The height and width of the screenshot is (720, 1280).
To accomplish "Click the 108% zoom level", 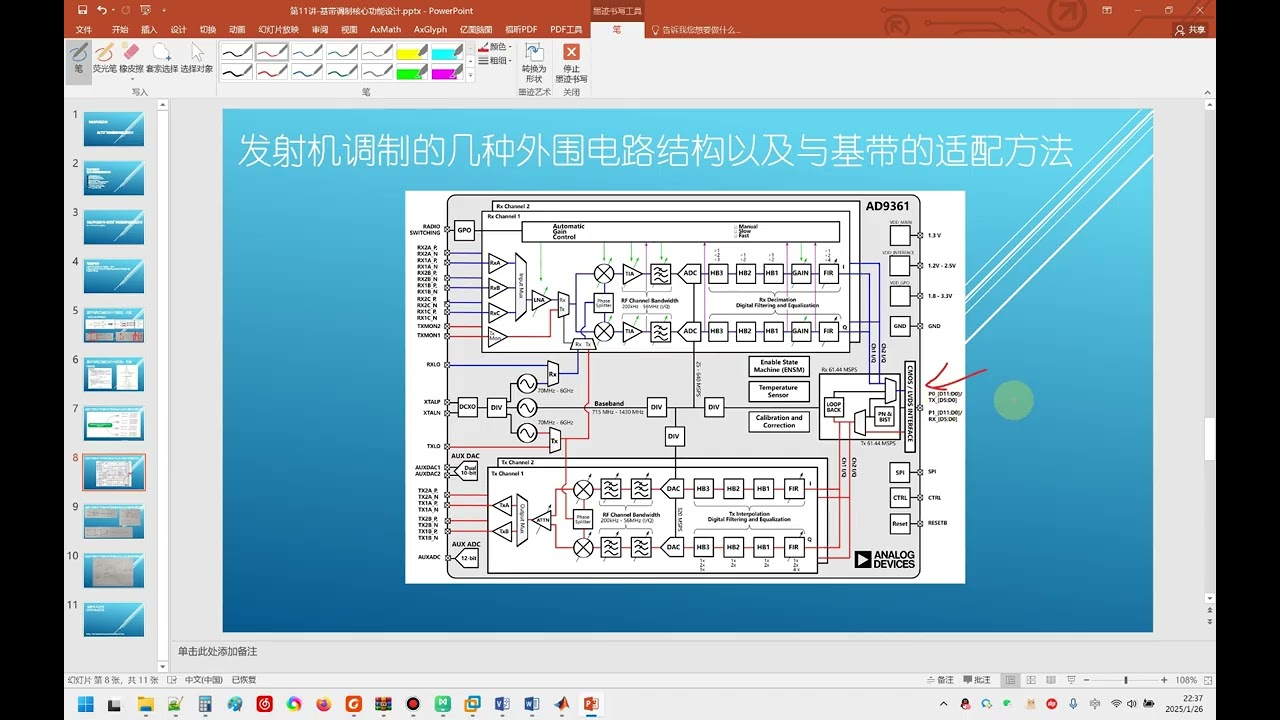I will [x=1186, y=680].
